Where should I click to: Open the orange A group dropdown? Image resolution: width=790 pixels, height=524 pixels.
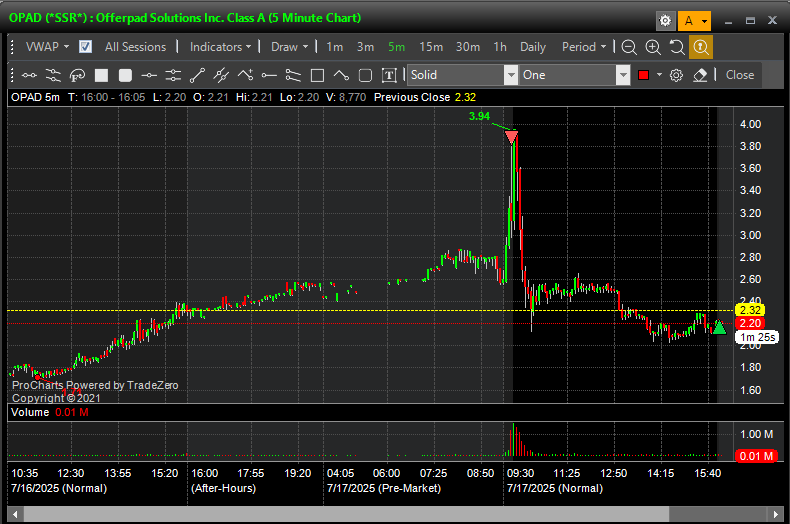tap(694, 21)
